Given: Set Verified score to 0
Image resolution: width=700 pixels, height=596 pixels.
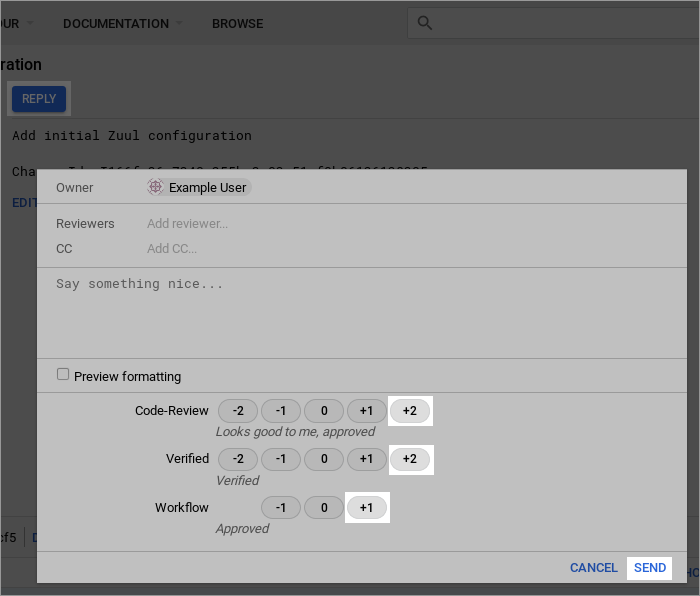Looking at the screenshot, I should [324, 459].
